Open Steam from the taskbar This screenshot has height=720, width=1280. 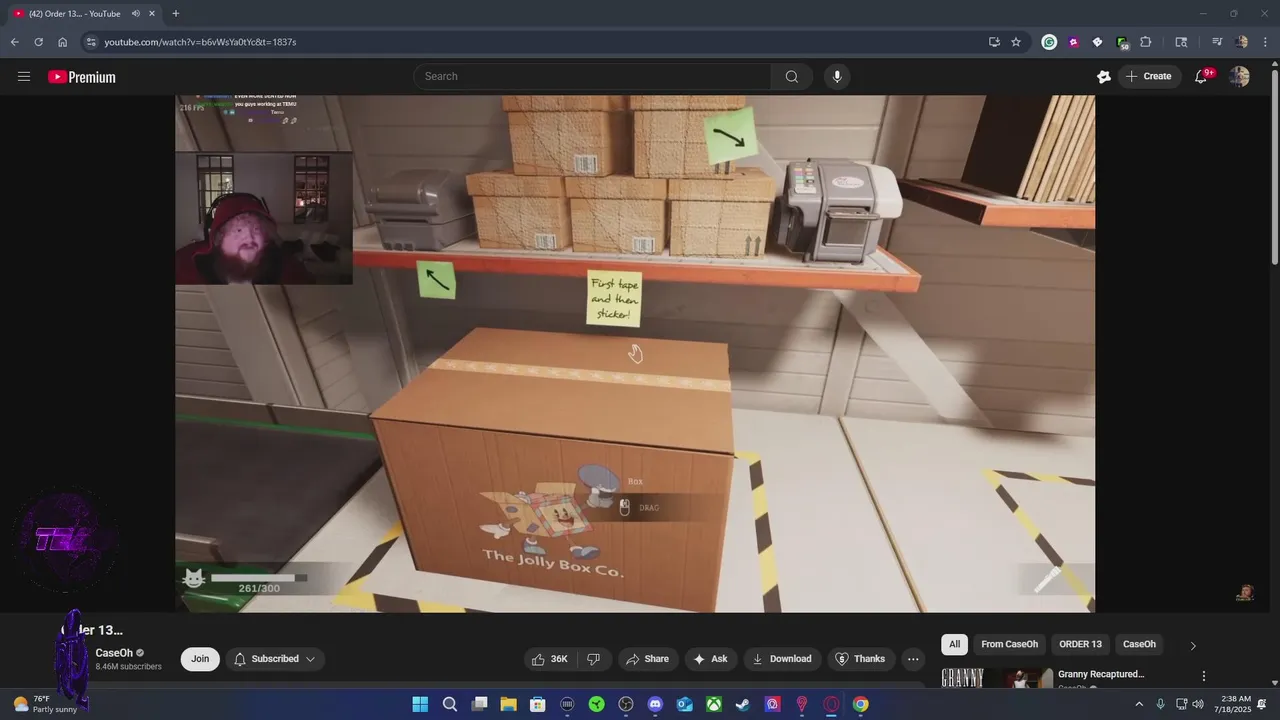tap(743, 704)
